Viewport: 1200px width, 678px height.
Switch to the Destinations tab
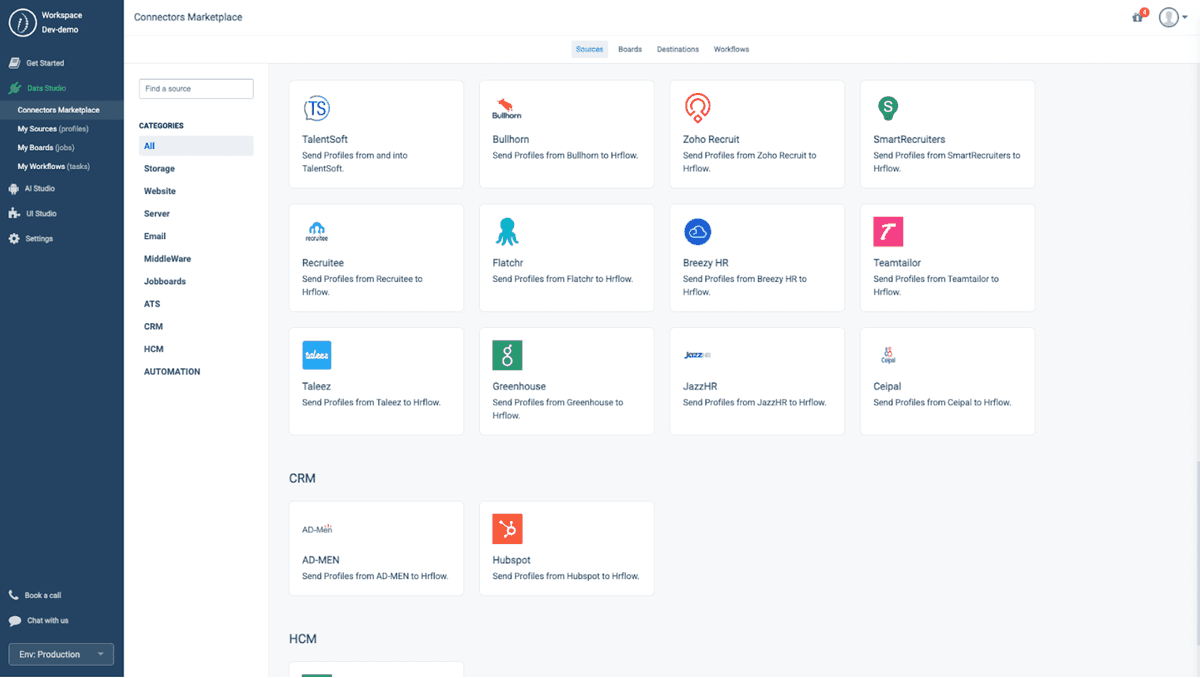pyautogui.click(x=677, y=48)
